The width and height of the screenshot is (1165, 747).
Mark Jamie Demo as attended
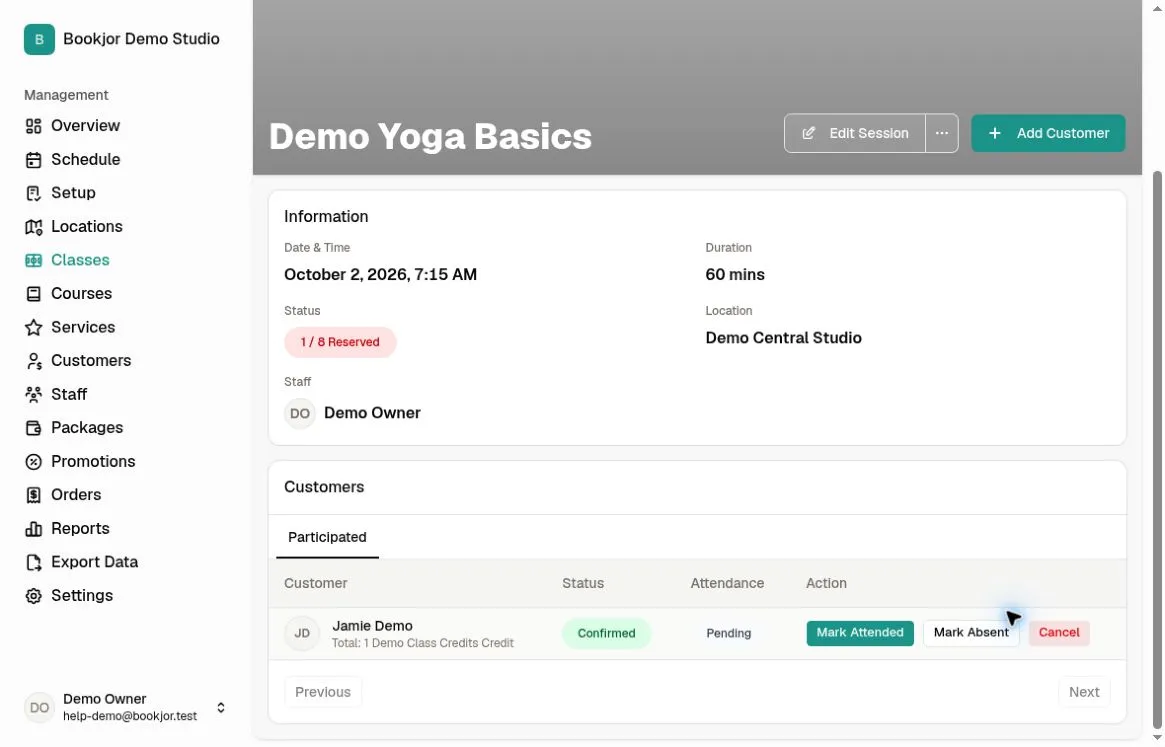pyautogui.click(x=860, y=633)
